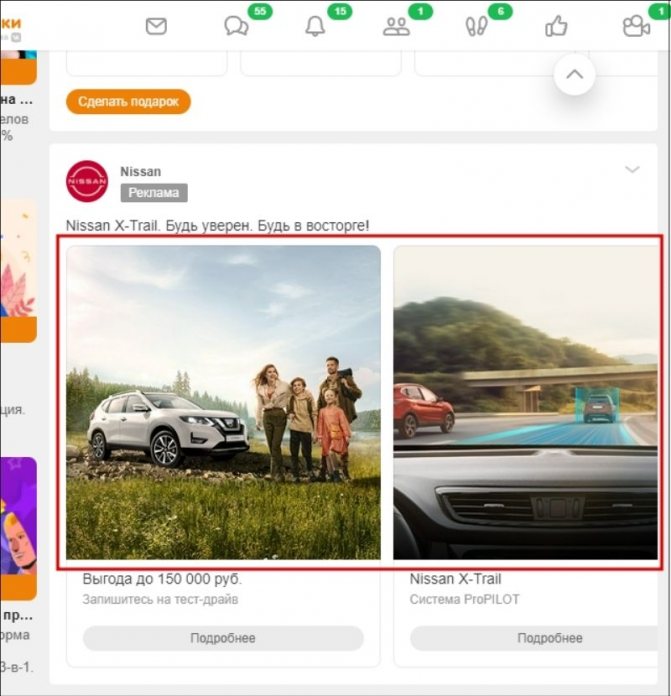Click text 'Nissan X-Trail. Будь уверен. Будь в восторге!'

[x=217, y=225]
